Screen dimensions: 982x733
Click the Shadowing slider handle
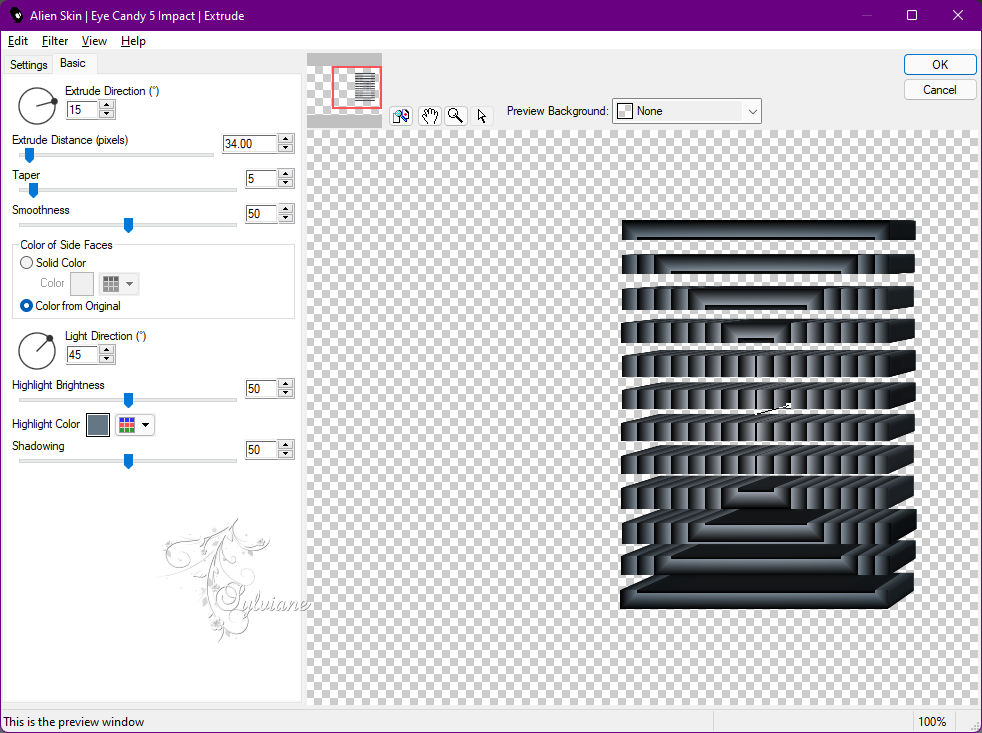coord(128,461)
